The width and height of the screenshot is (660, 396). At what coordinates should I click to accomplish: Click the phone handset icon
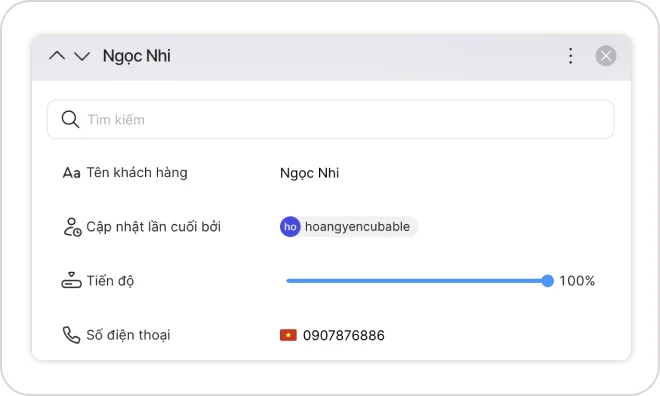pos(71,335)
